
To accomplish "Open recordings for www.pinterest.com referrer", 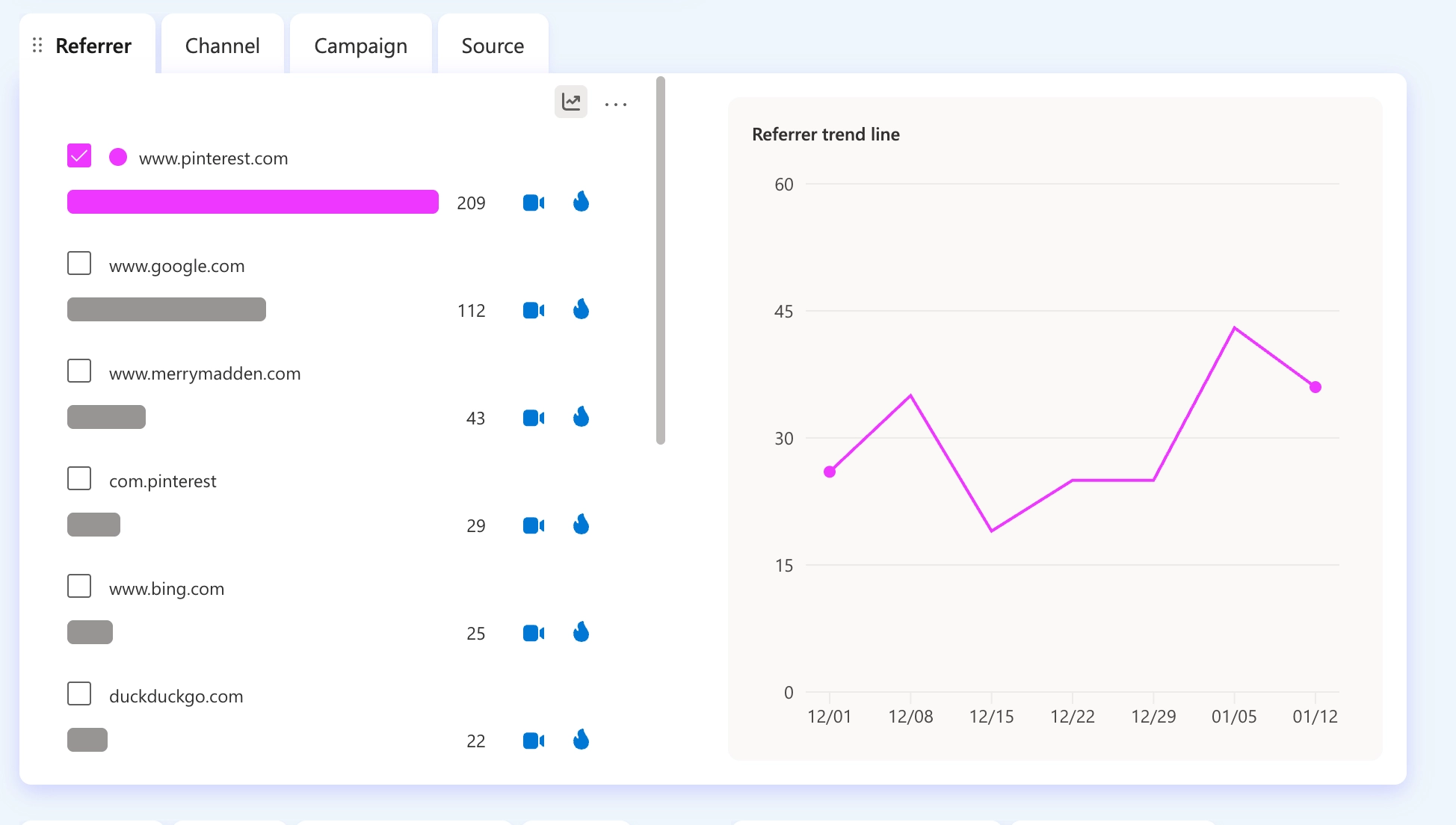I will click(x=533, y=203).
